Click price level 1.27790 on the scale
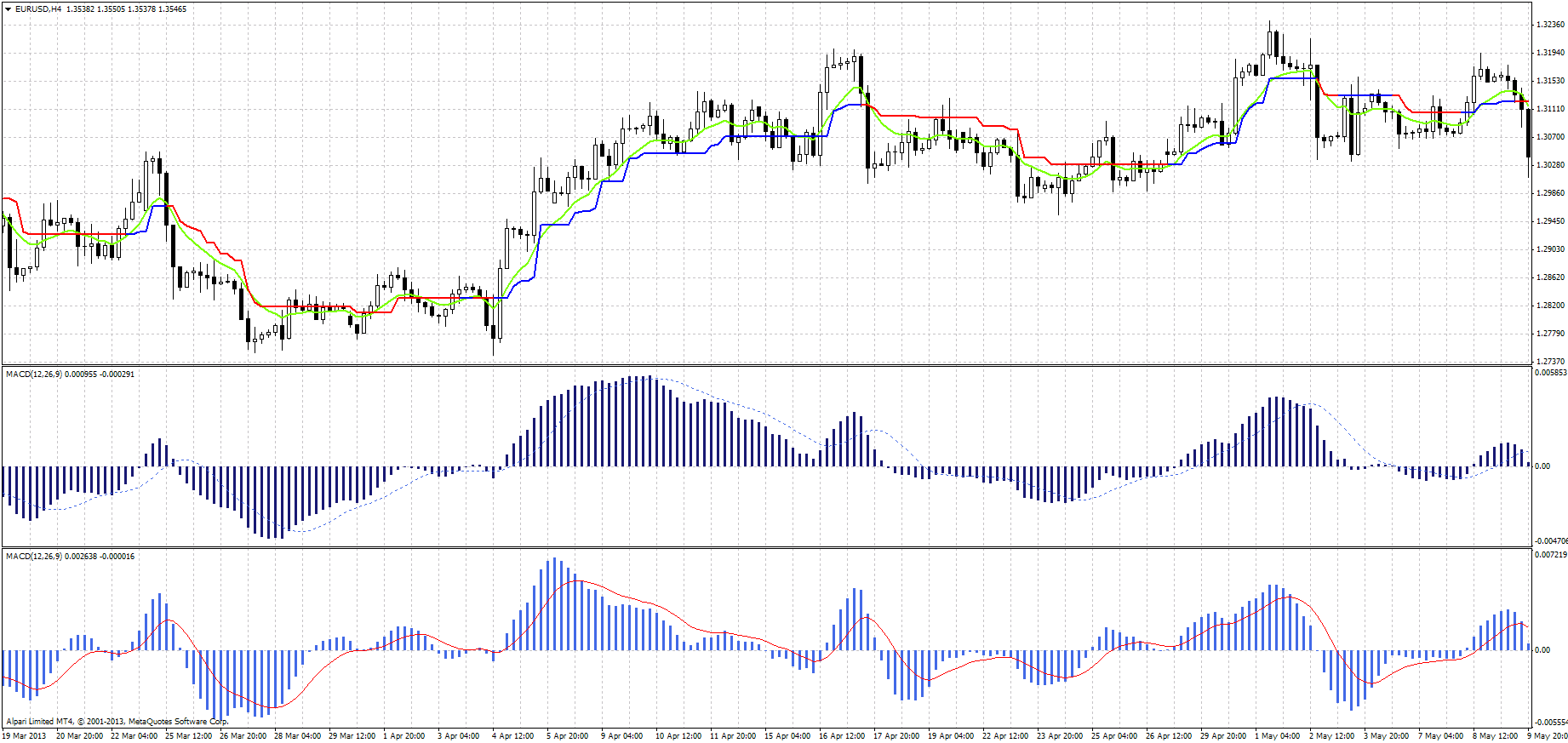The image size is (1568, 743). pos(1551,334)
